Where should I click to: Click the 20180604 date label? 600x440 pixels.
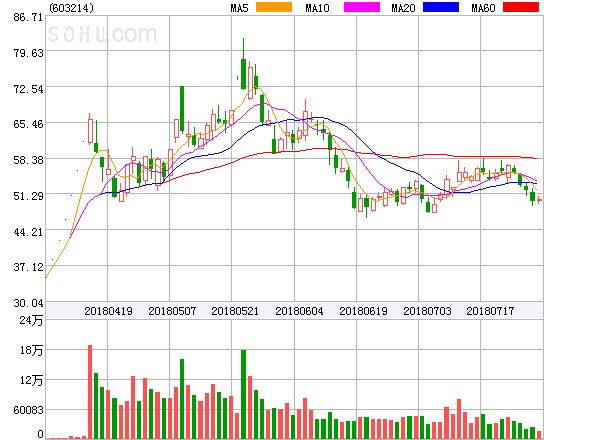(299, 311)
